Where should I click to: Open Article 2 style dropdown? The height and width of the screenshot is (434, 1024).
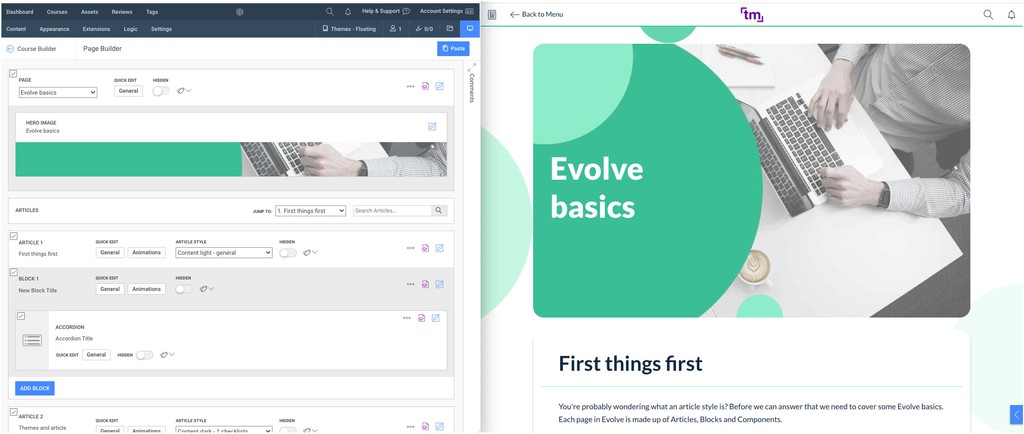pos(224,429)
